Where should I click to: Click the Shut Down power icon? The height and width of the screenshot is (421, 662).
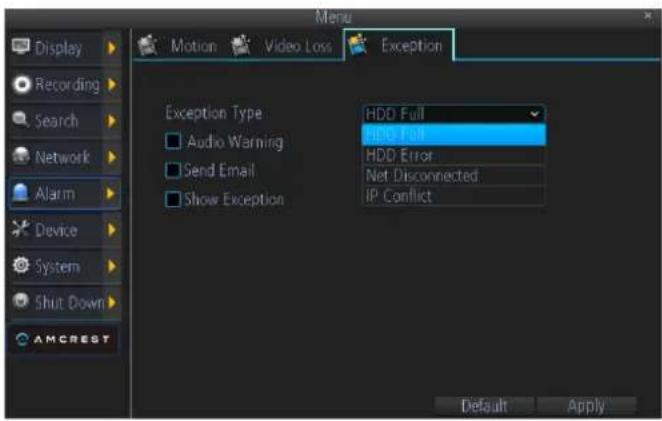[21, 301]
